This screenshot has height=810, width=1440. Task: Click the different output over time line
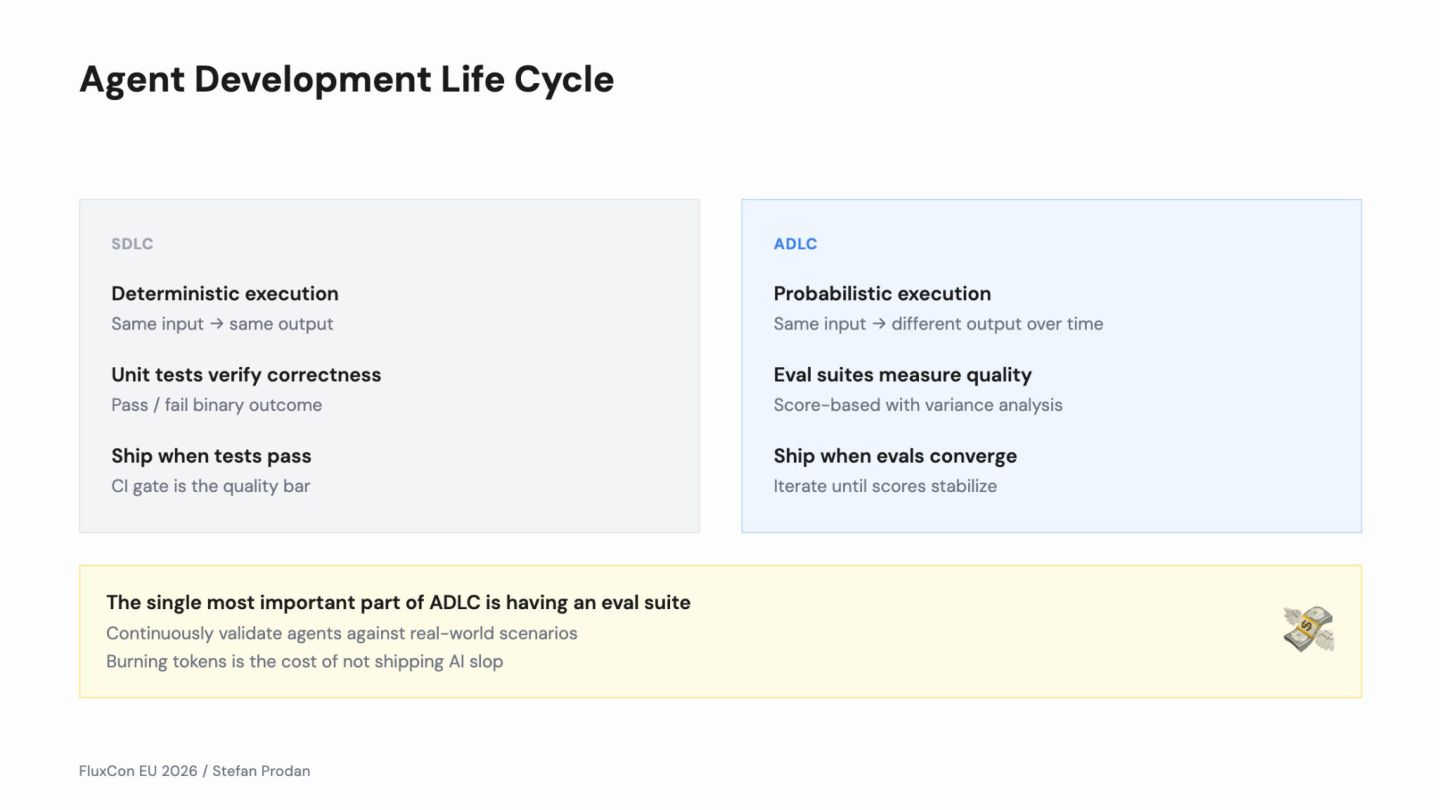point(938,324)
